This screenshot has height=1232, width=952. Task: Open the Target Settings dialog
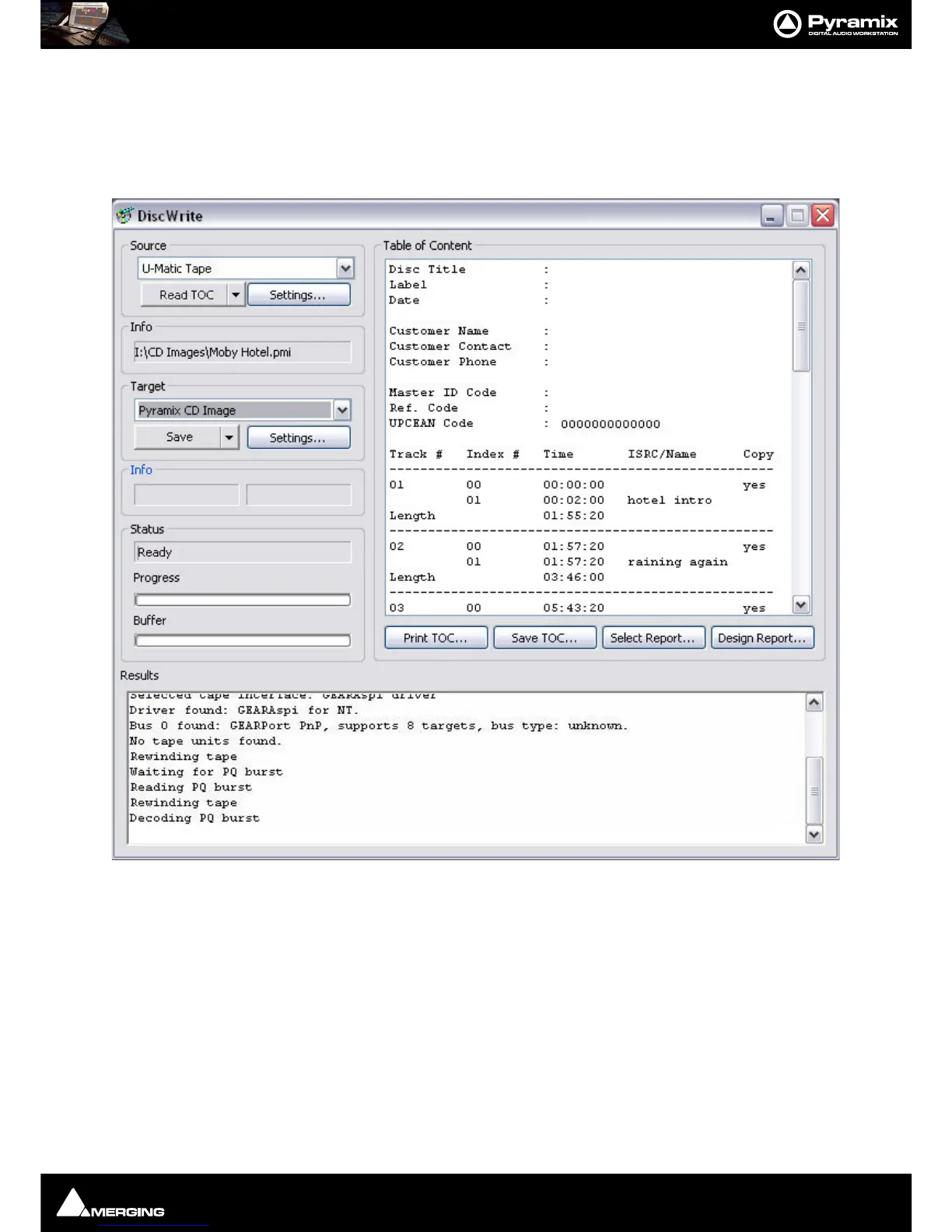coord(298,437)
